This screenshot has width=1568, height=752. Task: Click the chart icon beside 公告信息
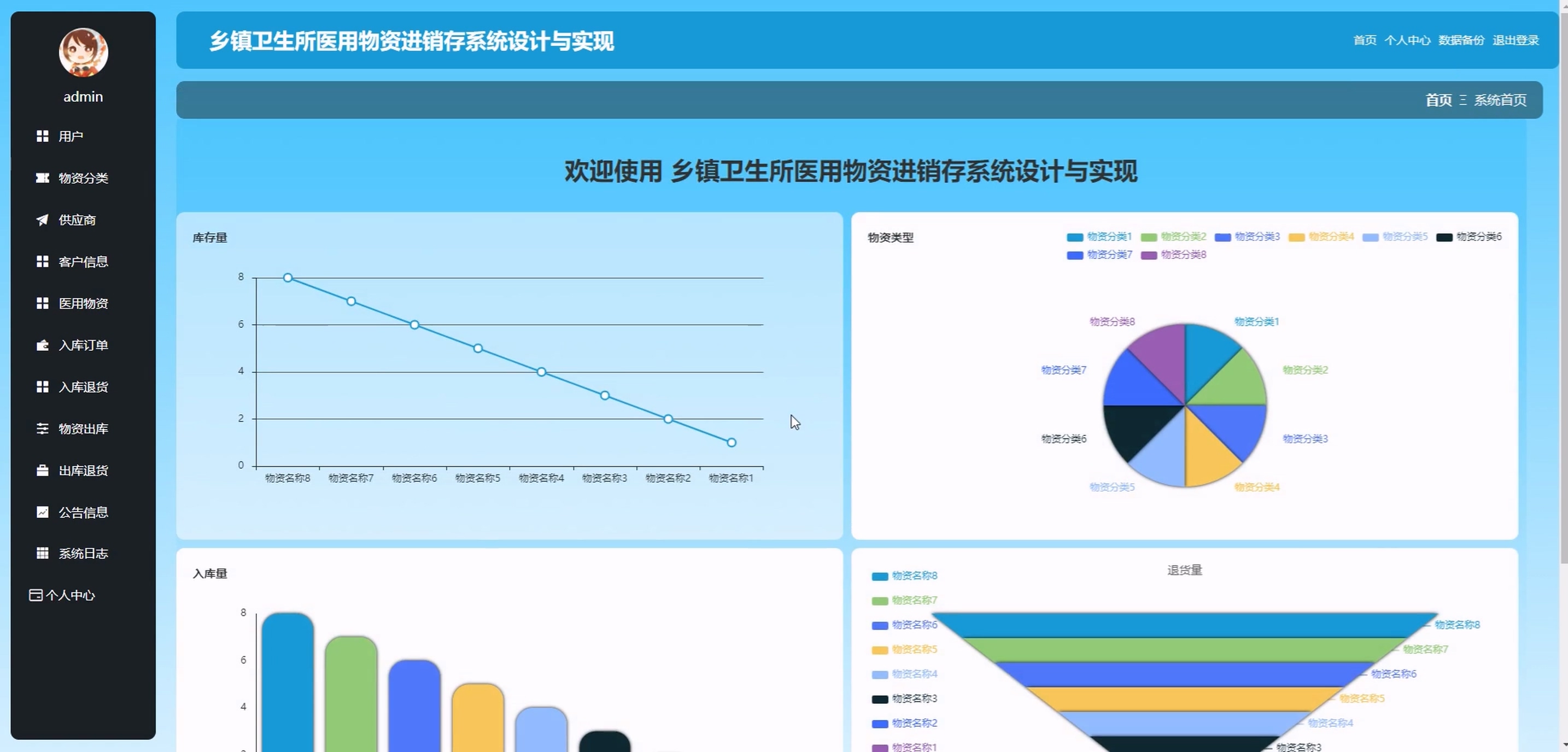click(42, 512)
